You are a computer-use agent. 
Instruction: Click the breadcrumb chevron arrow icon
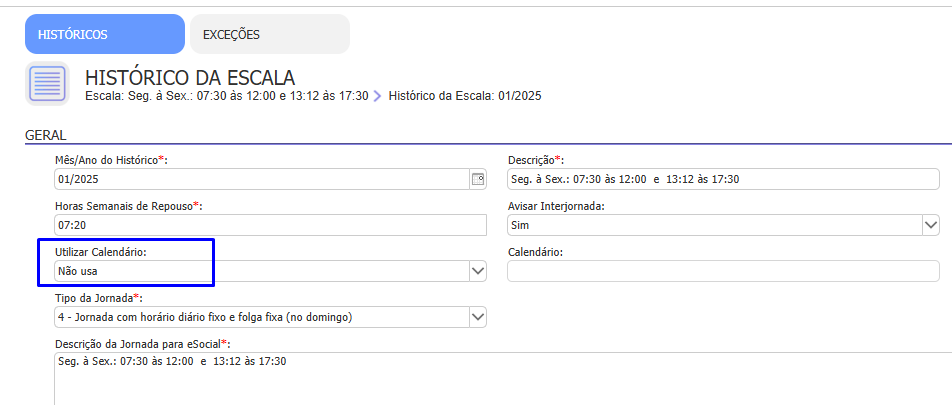(x=378, y=96)
